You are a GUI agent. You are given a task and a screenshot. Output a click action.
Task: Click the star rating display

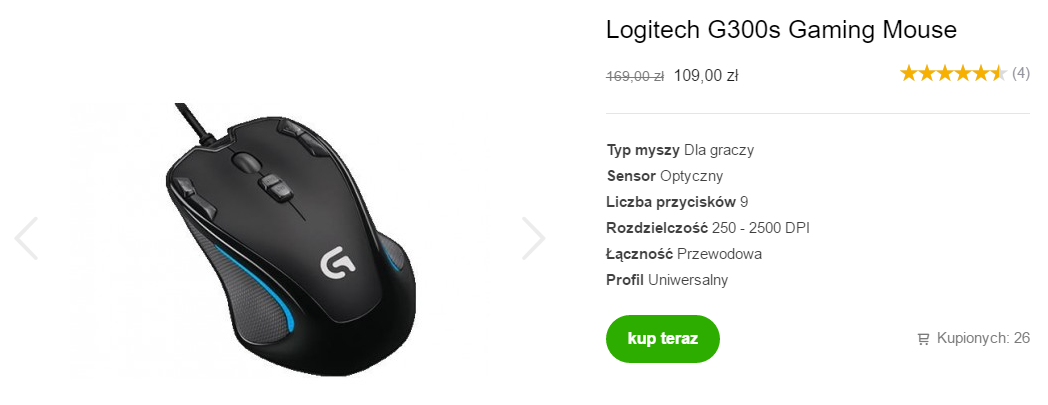pos(953,74)
